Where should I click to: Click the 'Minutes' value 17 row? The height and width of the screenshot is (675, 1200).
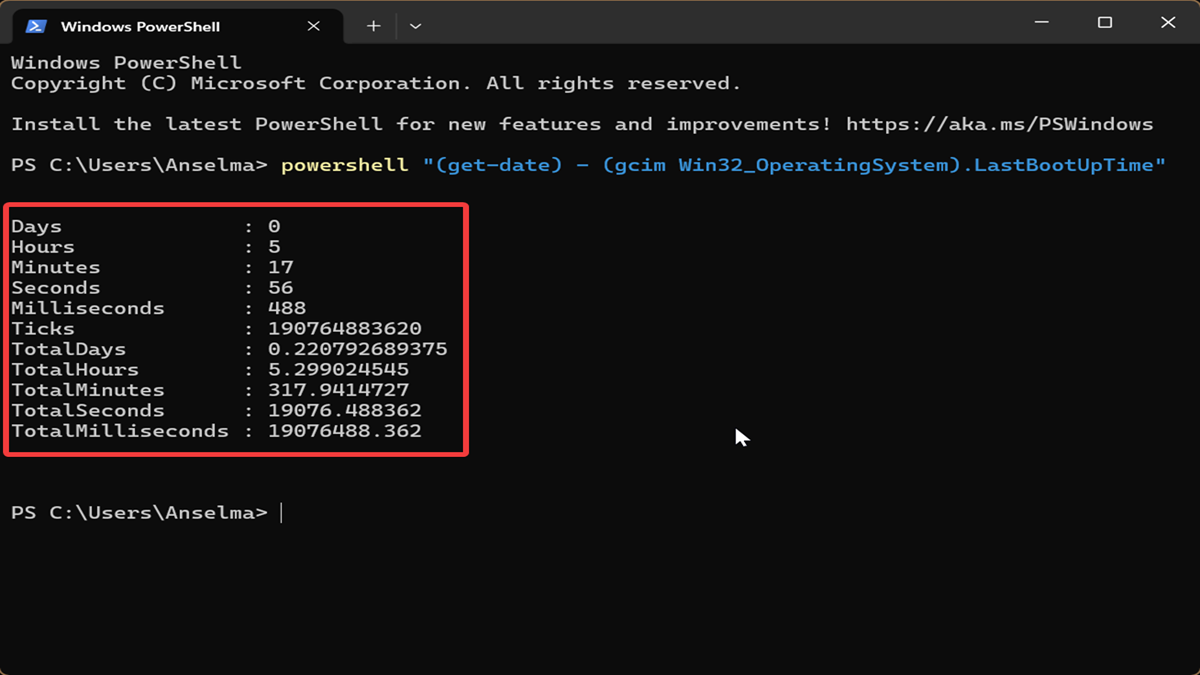[153, 268]
